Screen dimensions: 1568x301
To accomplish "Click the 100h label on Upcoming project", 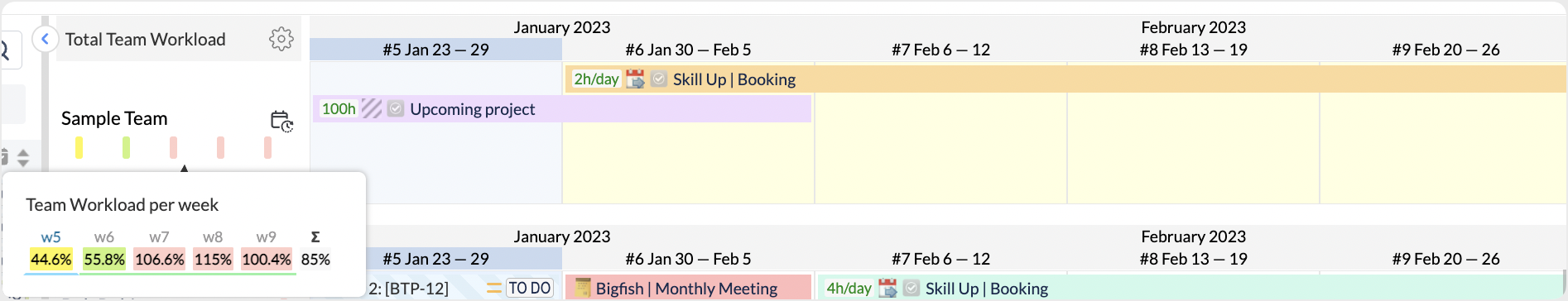I will [x=339, y=109].
